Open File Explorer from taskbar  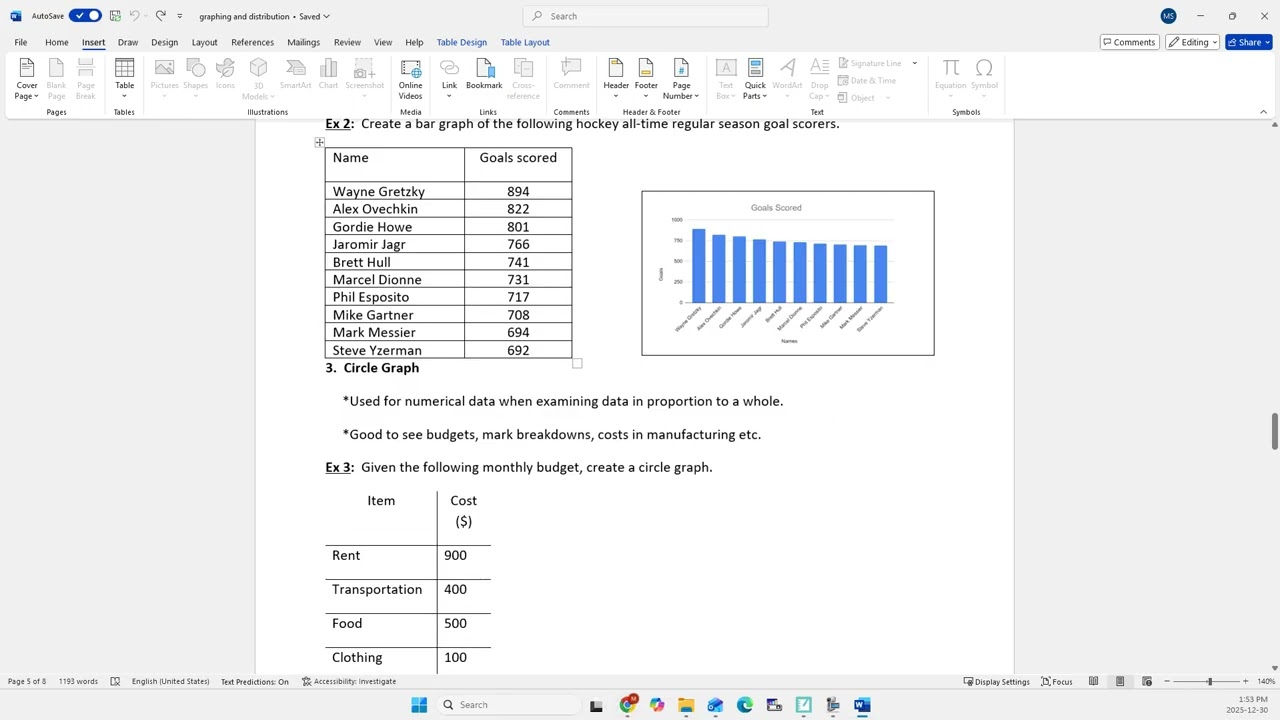tap(686, 705)
